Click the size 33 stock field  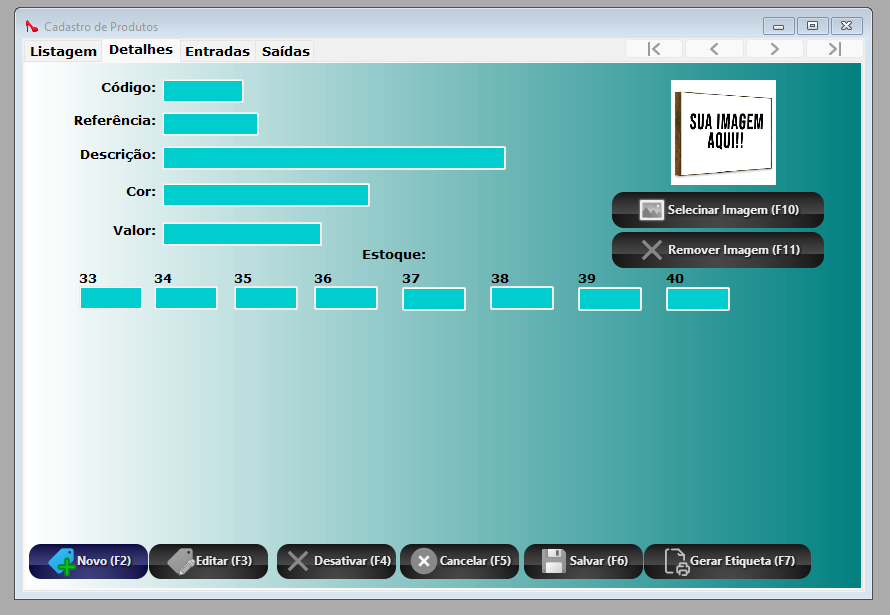(x=111, y=298)
